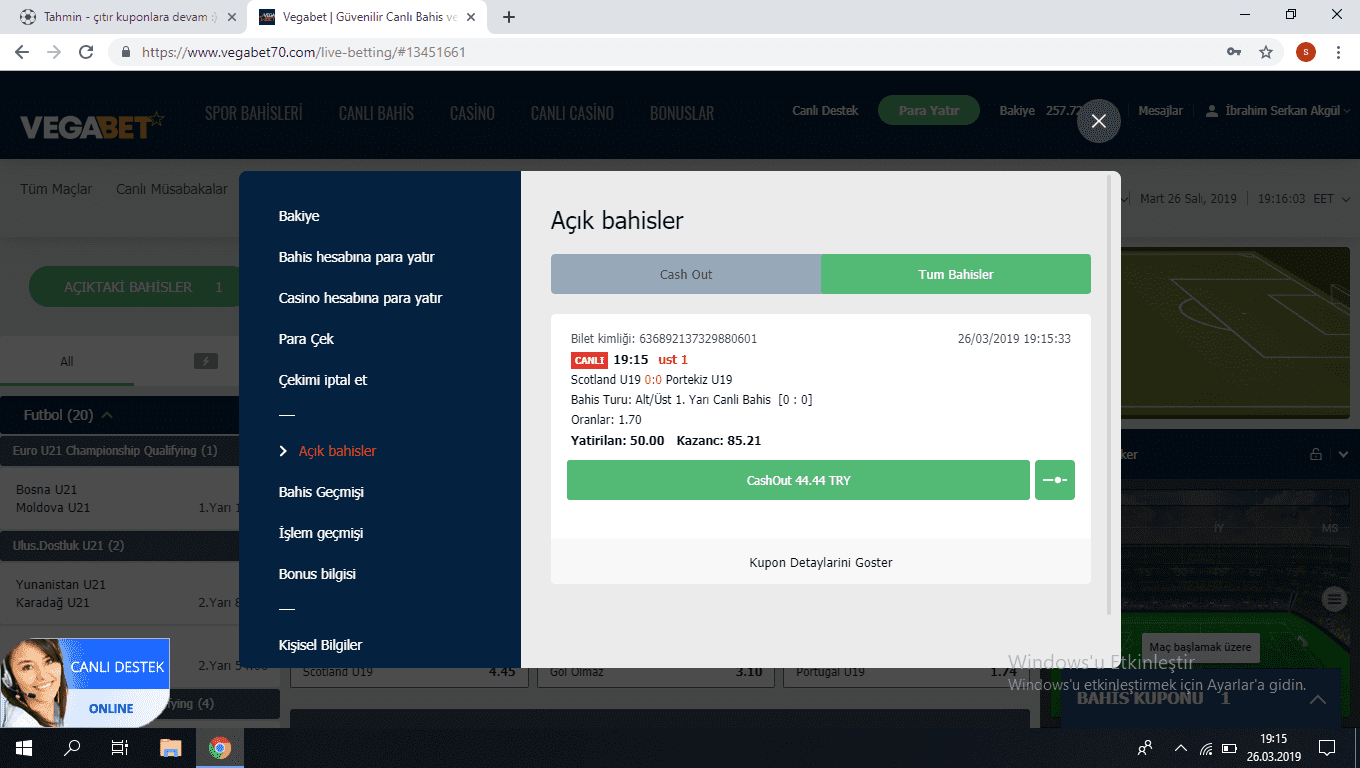Expand İbrahim Serkan Akgül account dropdown
1360x768 pixels.
click(1278, 111)
